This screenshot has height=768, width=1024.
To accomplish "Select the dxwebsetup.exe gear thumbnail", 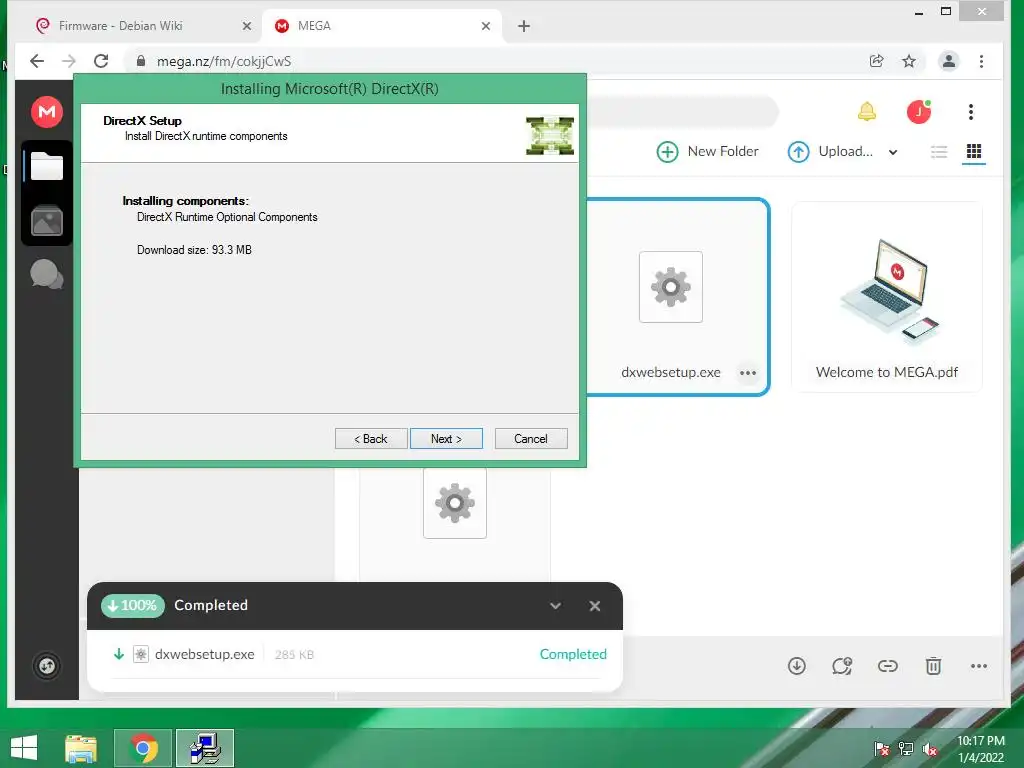I will (x=671, y=287).
